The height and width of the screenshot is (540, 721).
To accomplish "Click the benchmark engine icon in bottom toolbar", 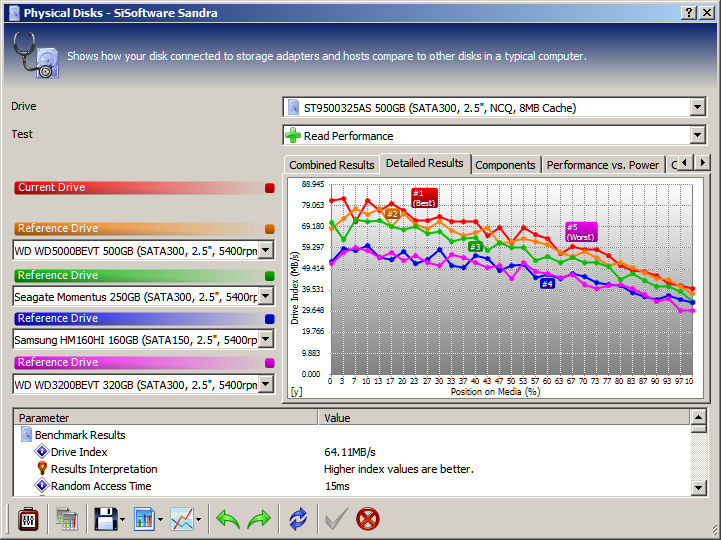I will [x=28, y=520].
